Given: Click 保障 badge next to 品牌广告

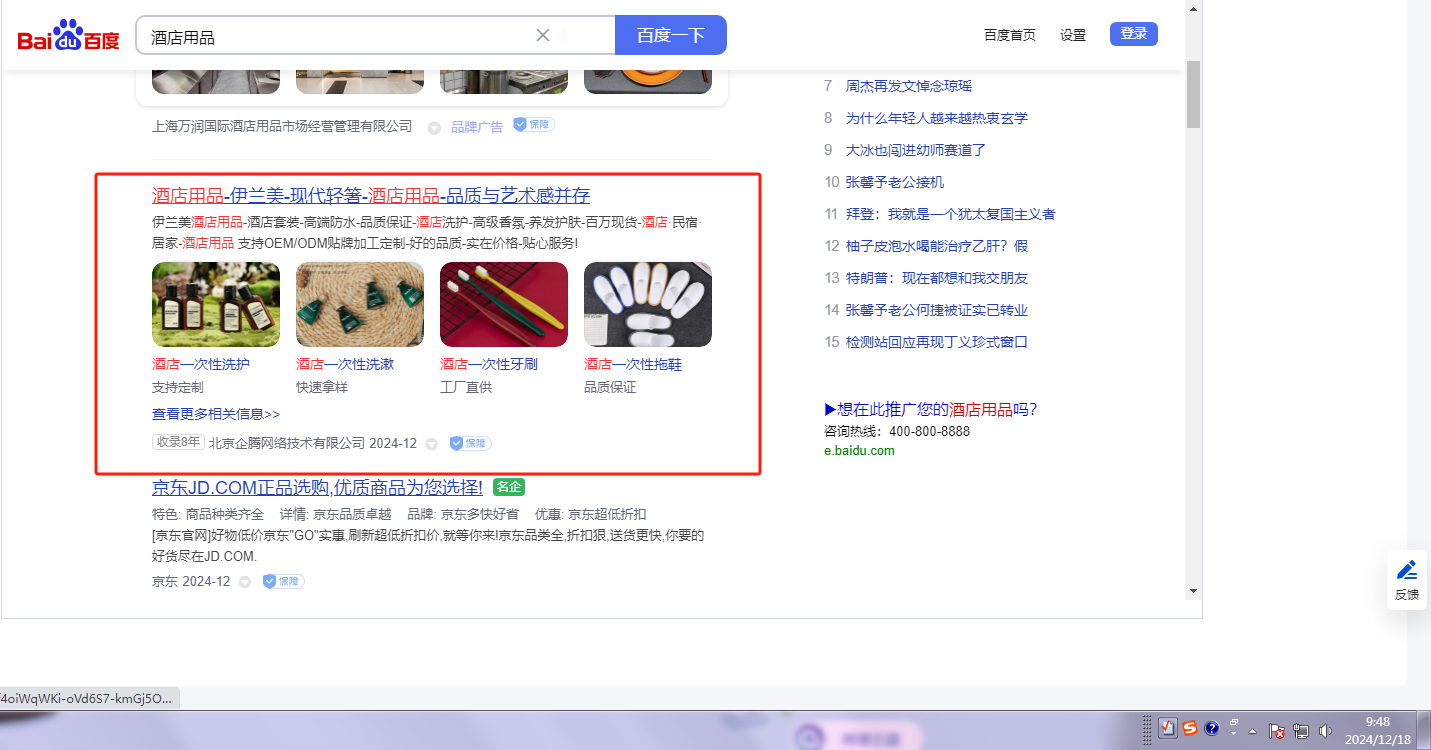Looking at the screenshot, I should [x=534, y=125].
